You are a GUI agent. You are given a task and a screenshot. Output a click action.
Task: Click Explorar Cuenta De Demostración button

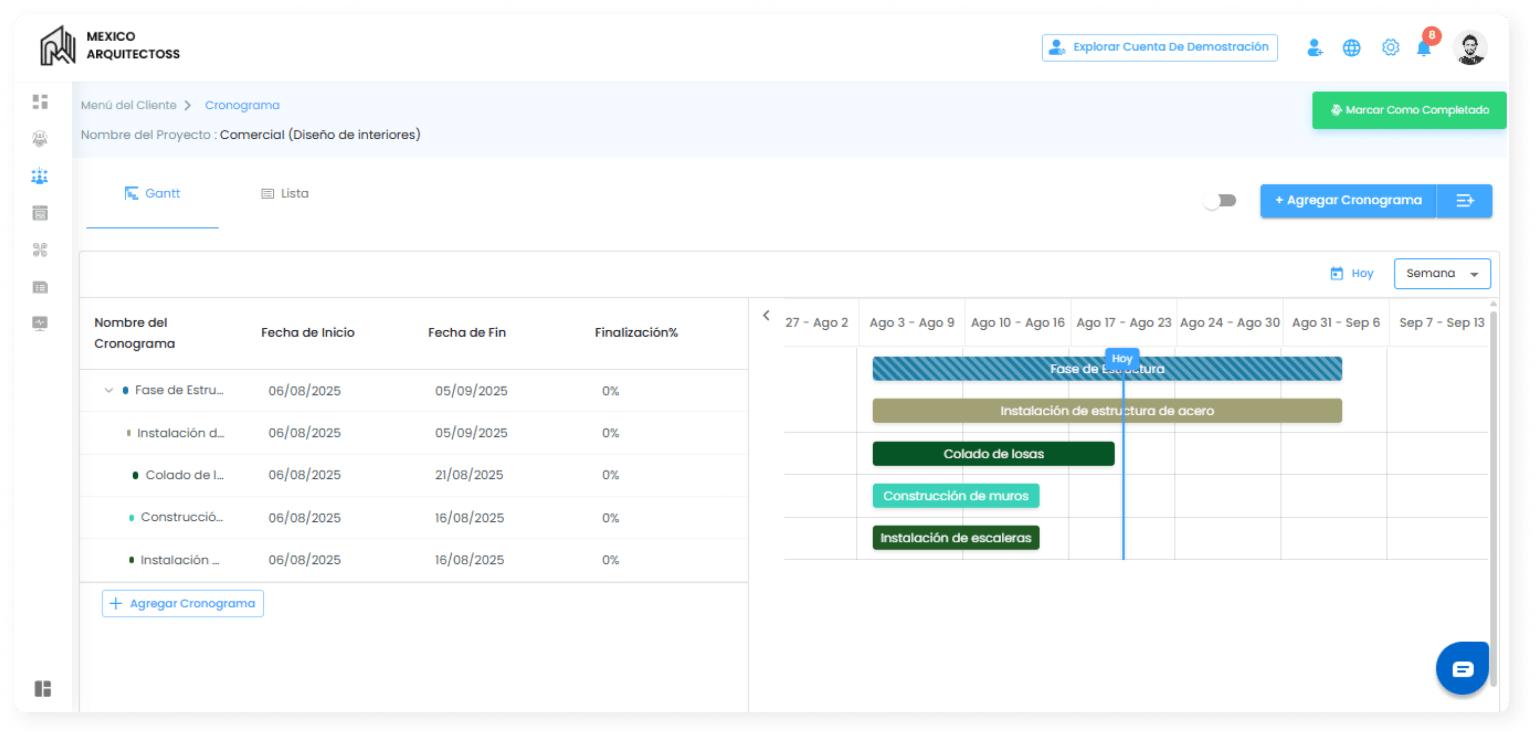pyautogui.click(x=1159, y=47)
